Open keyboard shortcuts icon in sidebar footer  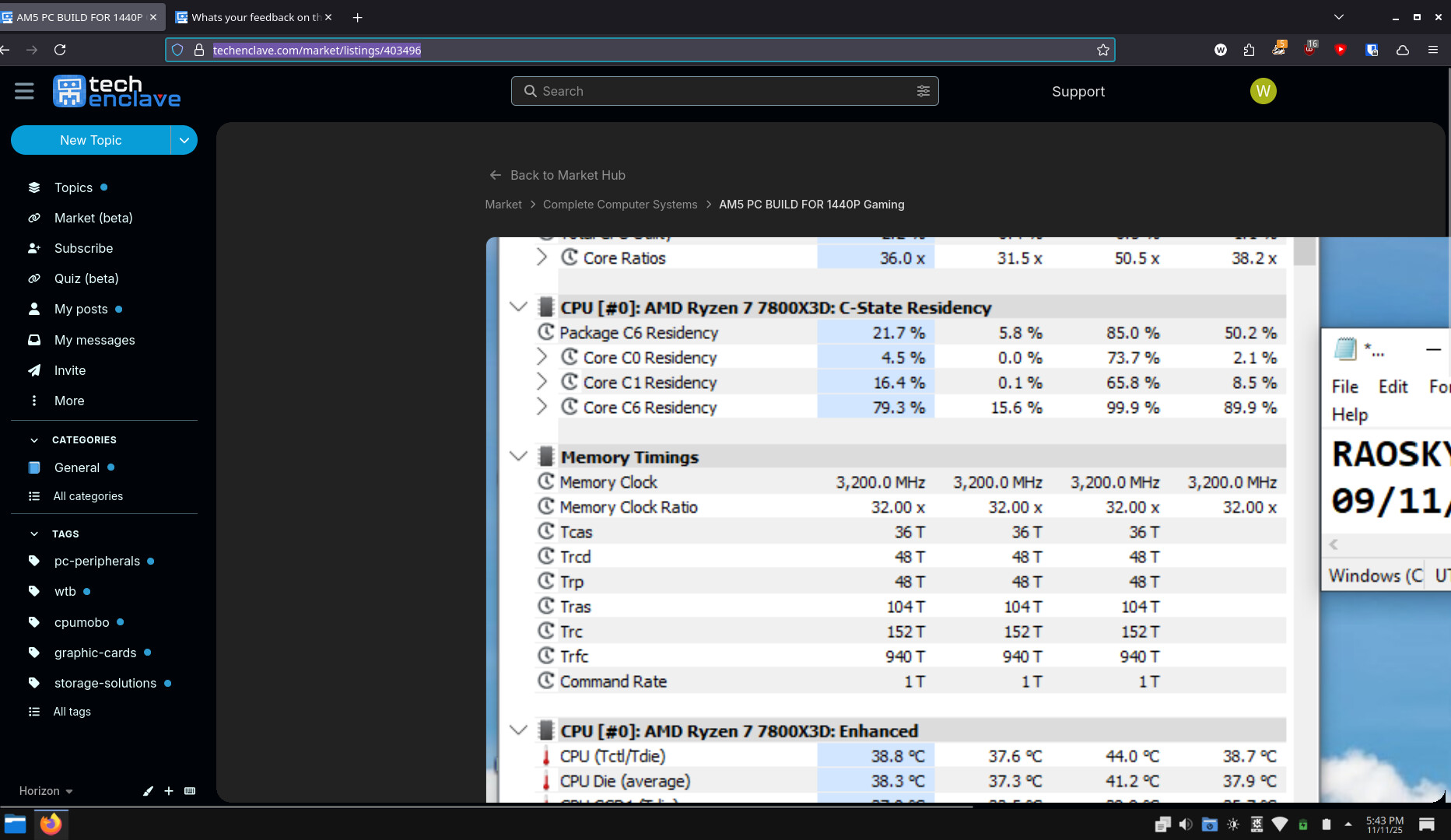click(190, 791)
